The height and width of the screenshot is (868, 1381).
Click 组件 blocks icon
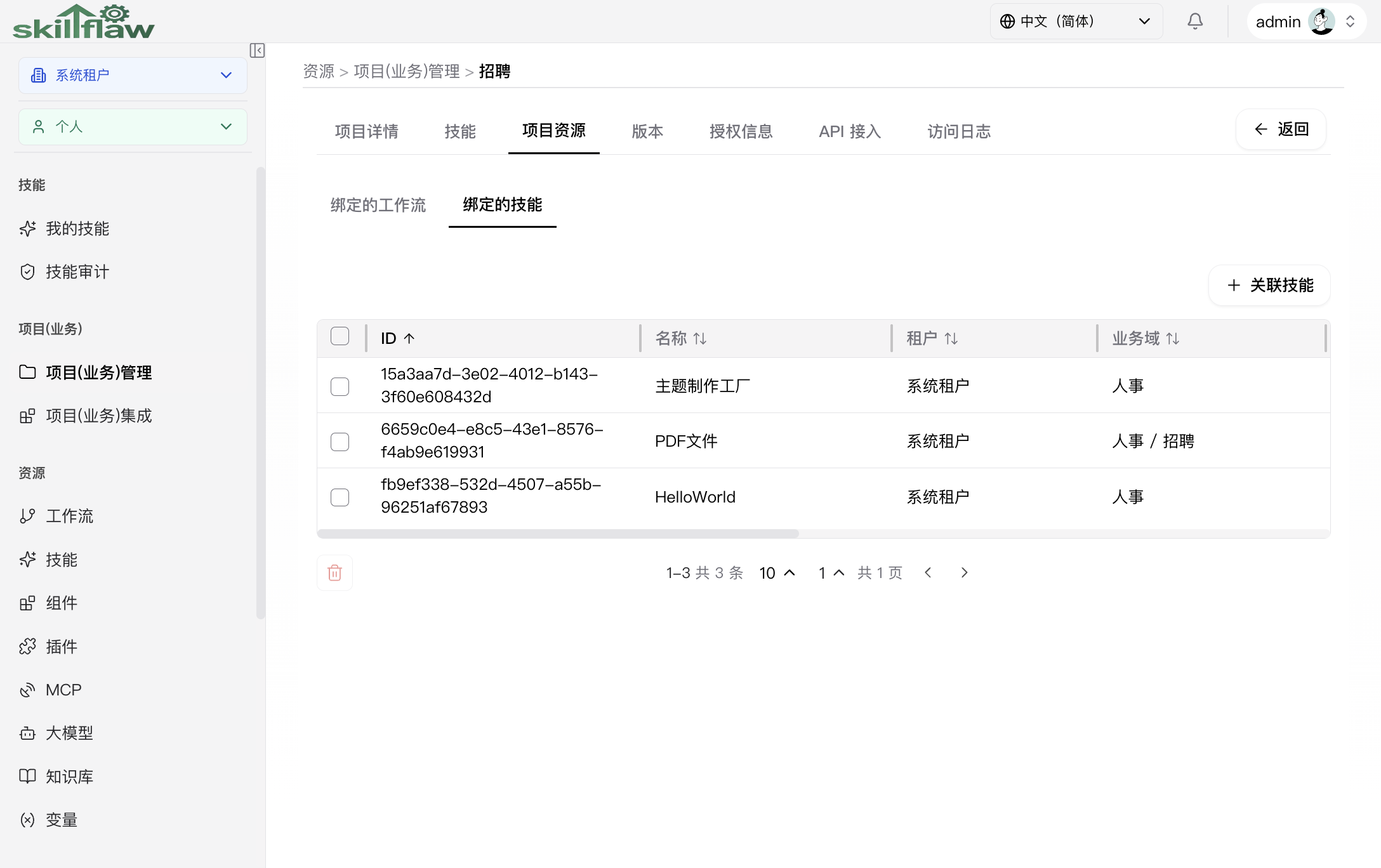coord(27,603)
